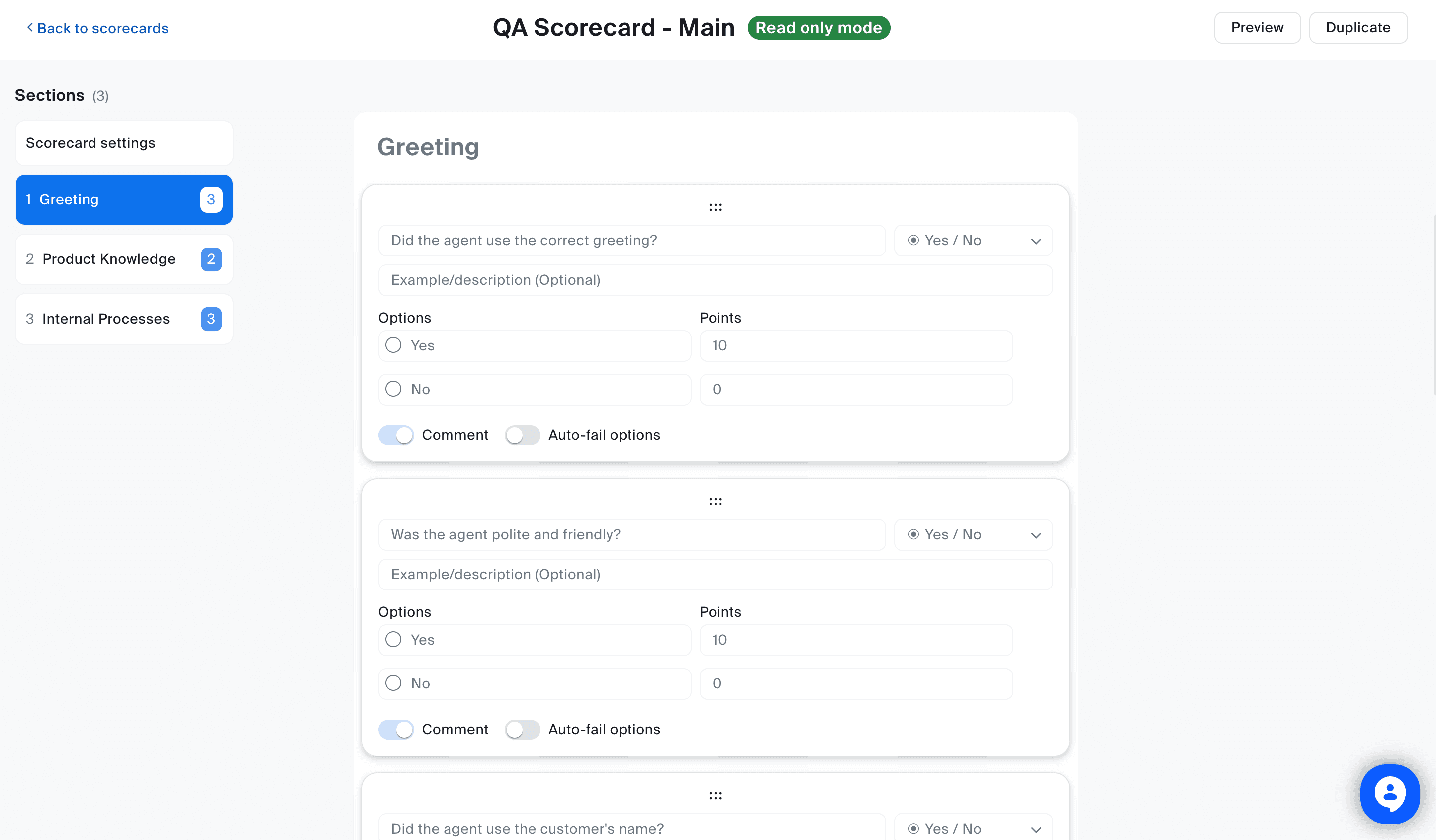Screen dimensions: 1436x840
Task: Toggle Comment switch on correct greeting question
Action: (x=396, y=435)
